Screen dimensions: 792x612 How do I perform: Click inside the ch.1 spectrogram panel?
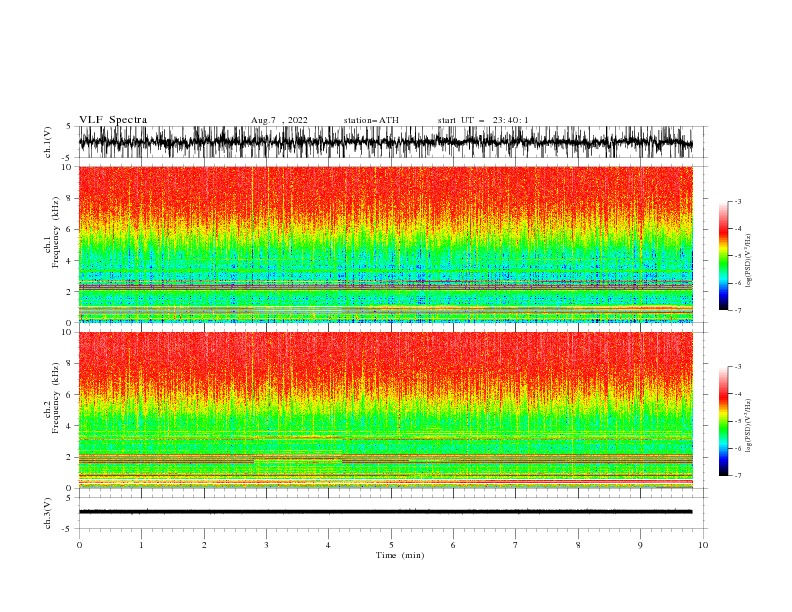pyautogui.click(x=386, y=244)
